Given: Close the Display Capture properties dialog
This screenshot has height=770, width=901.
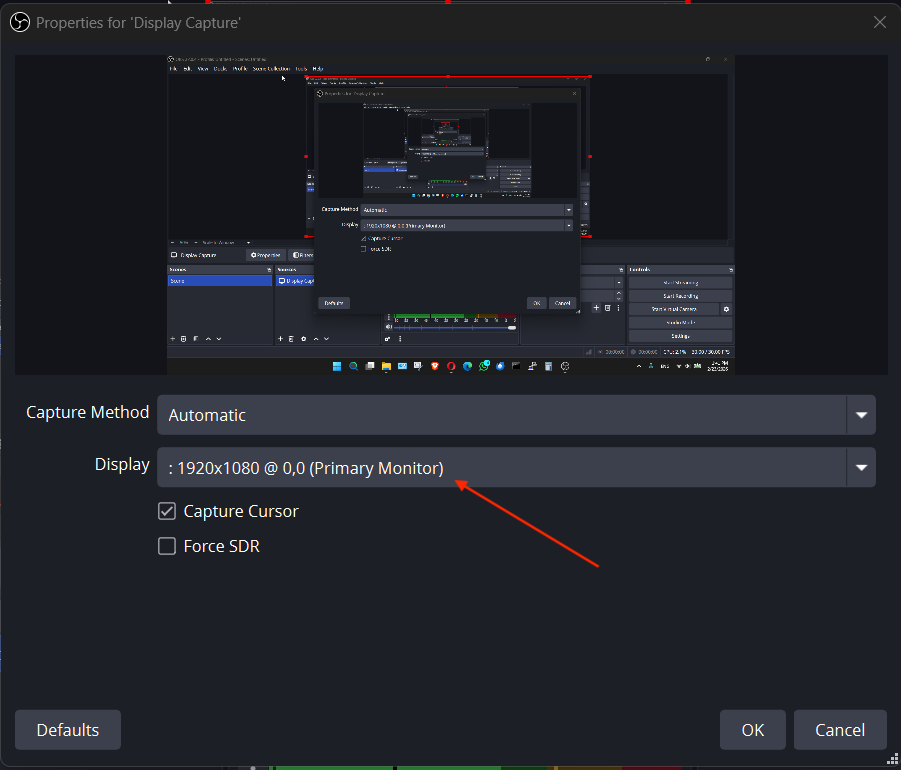Looking at the screenshot, I should (x=879, y=22).
